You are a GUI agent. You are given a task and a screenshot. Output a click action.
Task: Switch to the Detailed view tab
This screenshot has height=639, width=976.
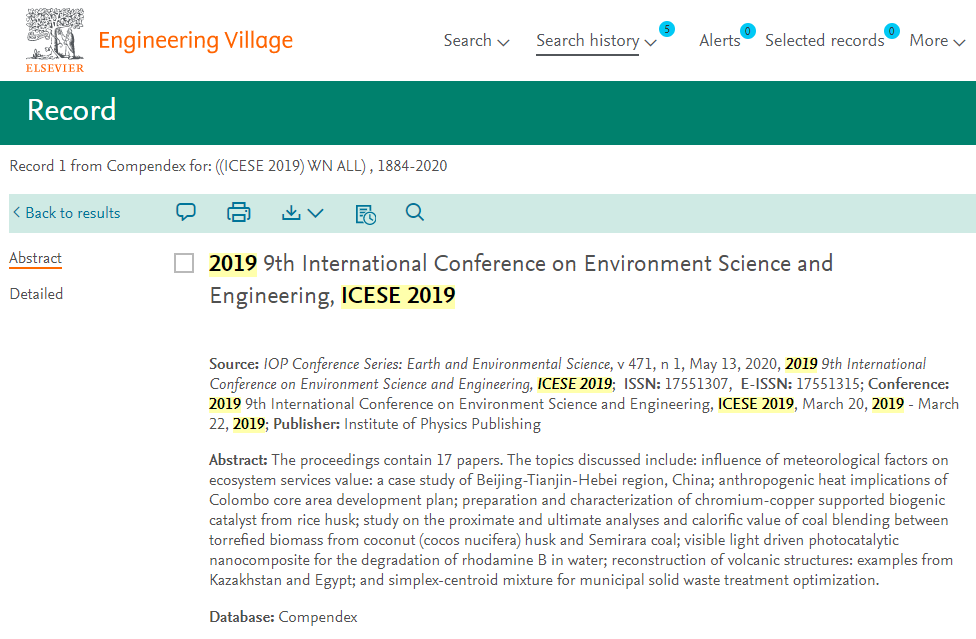click(36, 294)
